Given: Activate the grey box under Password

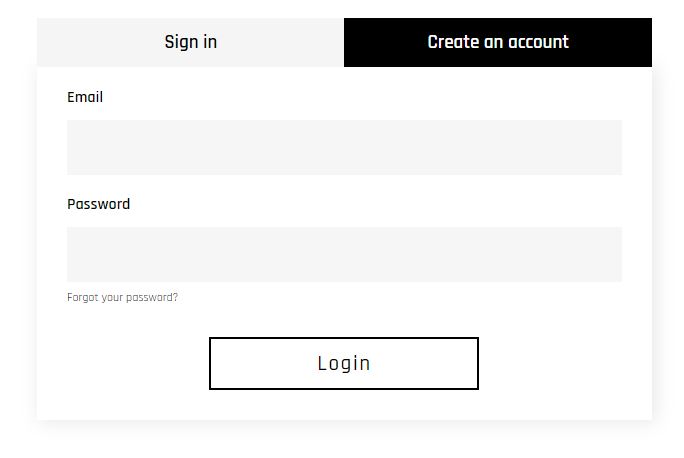Looking at the screenshot, I should point(344,254).
